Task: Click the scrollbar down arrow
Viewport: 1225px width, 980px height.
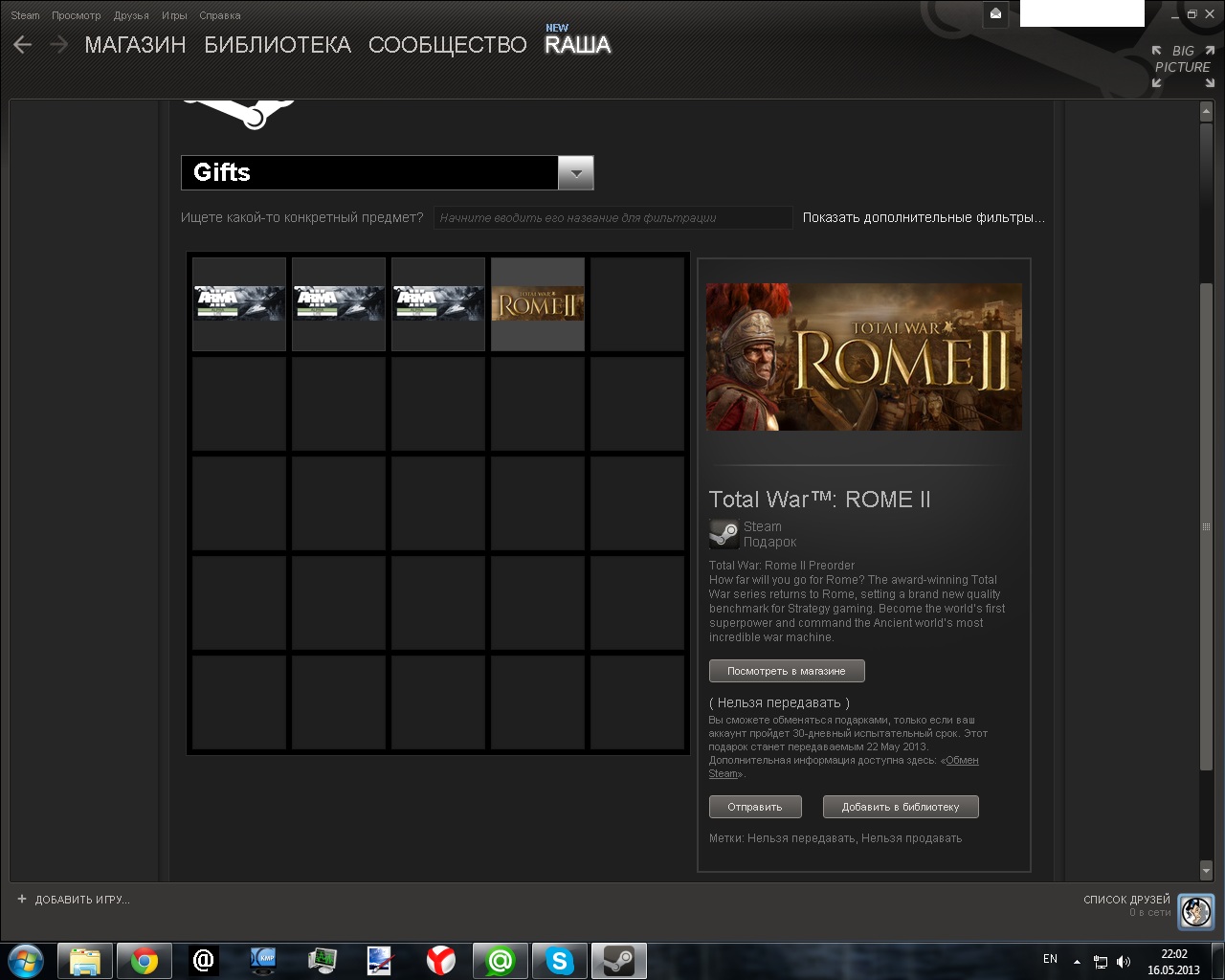Action: [1206, 870]
